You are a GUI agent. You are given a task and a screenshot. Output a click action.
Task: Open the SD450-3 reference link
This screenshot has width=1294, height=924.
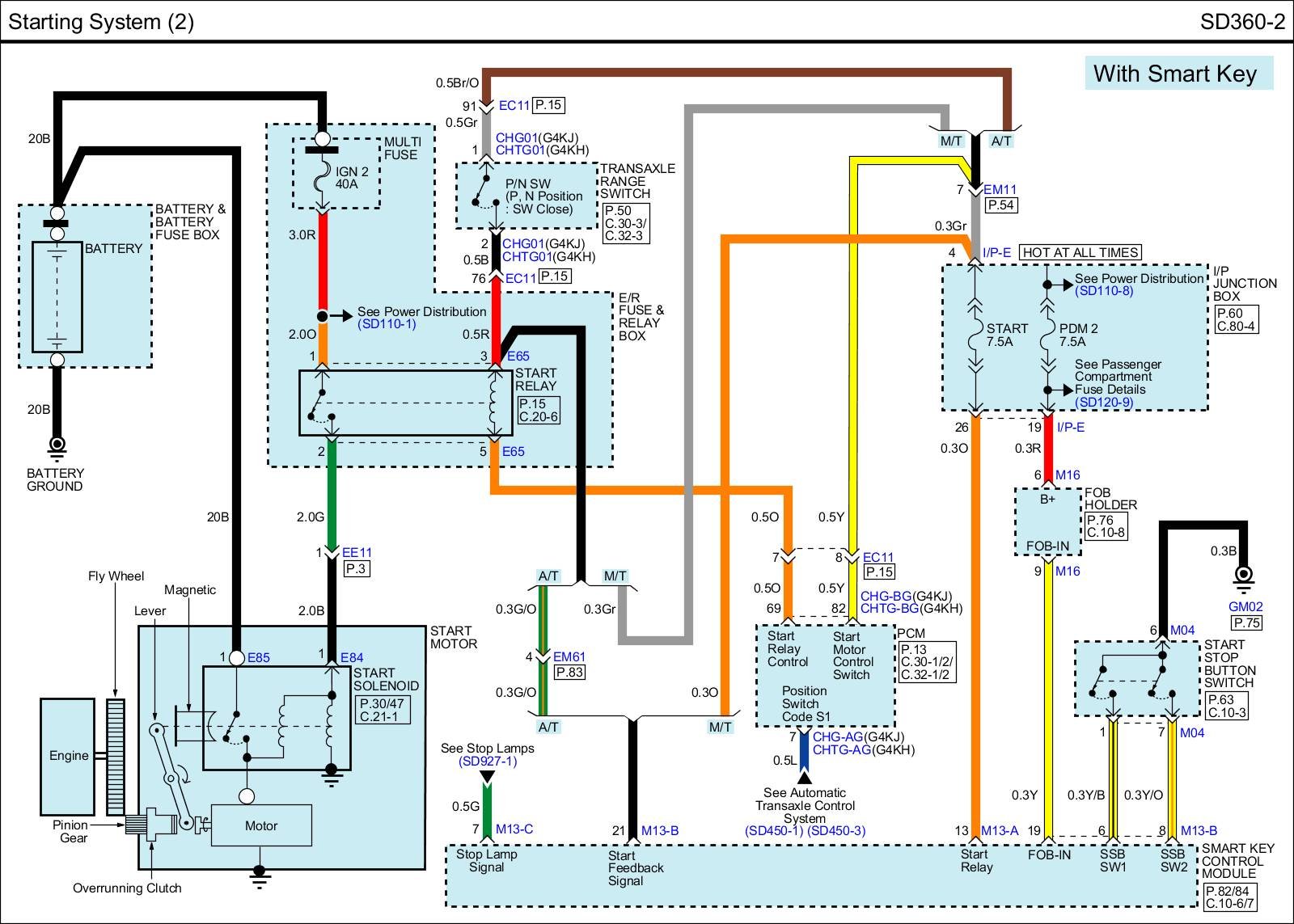click(x=836, y=830)
